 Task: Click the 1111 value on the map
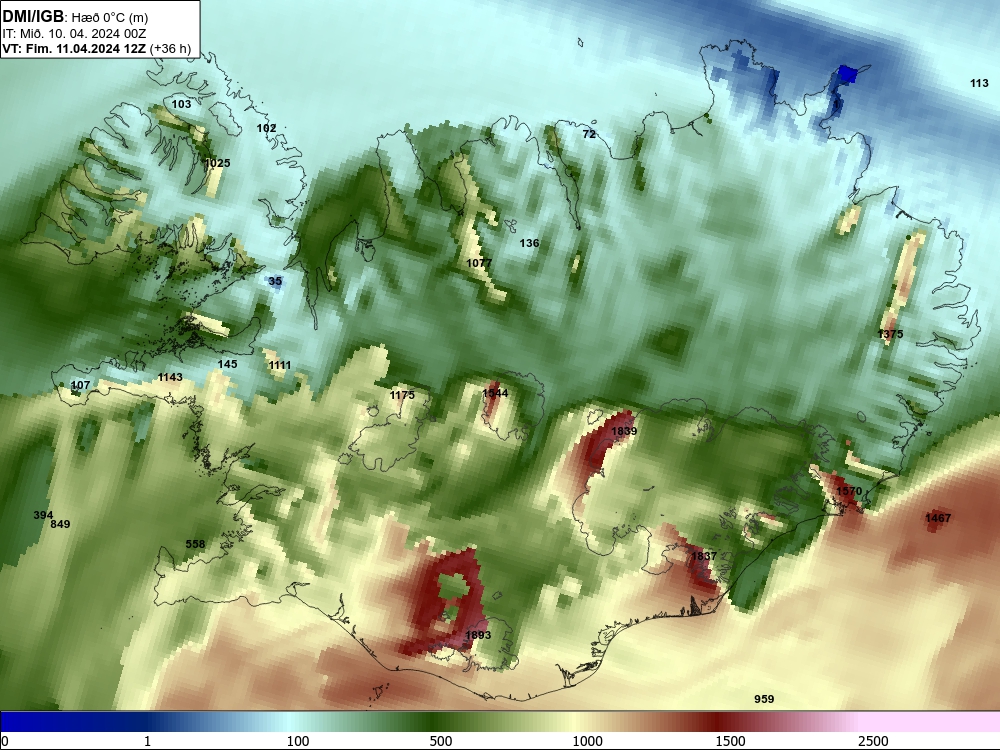point(280,365)
